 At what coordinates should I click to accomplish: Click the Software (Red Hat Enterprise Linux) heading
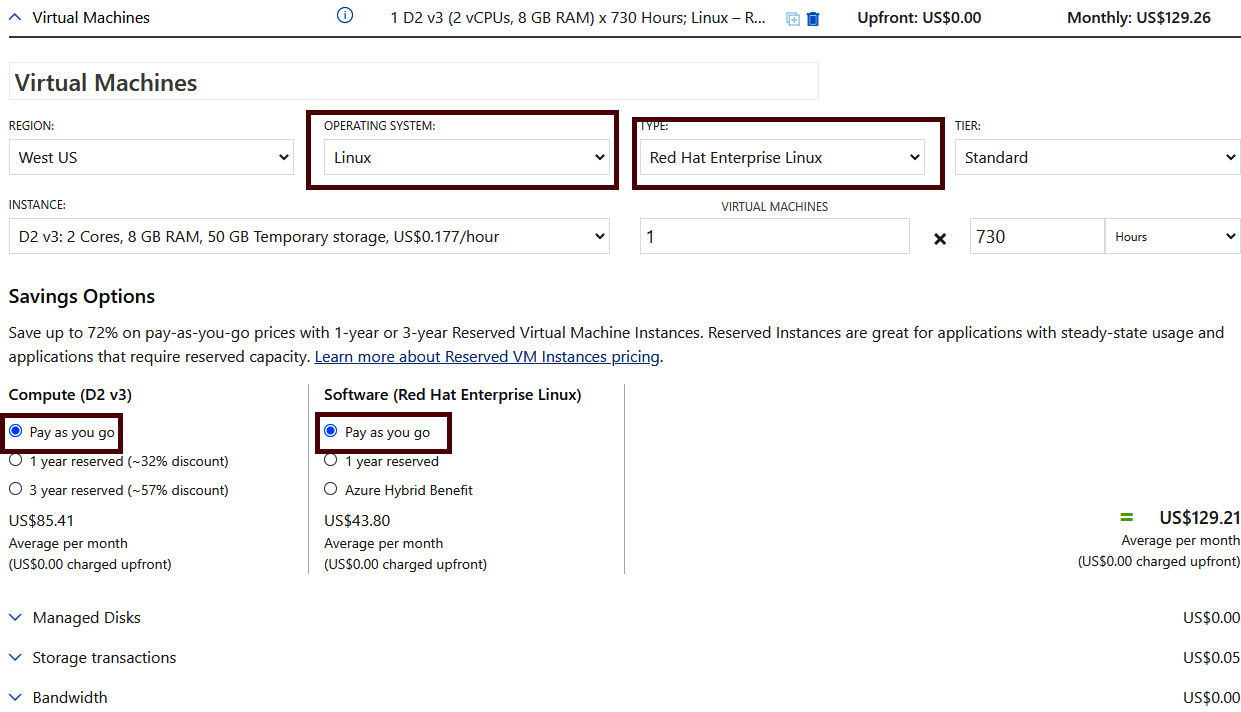pyautogui.click(x=452, y=394)
